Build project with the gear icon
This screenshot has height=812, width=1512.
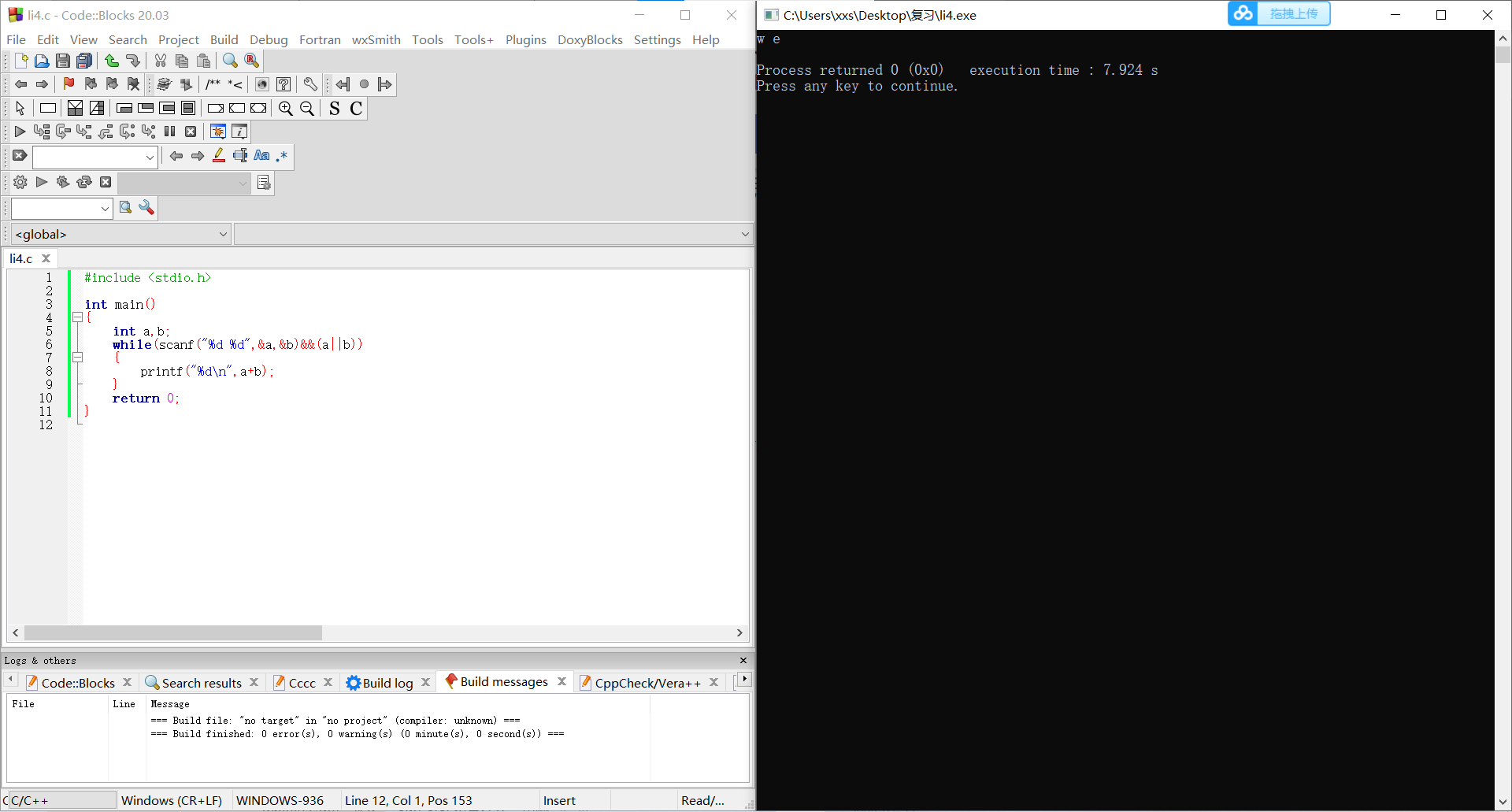20,182
